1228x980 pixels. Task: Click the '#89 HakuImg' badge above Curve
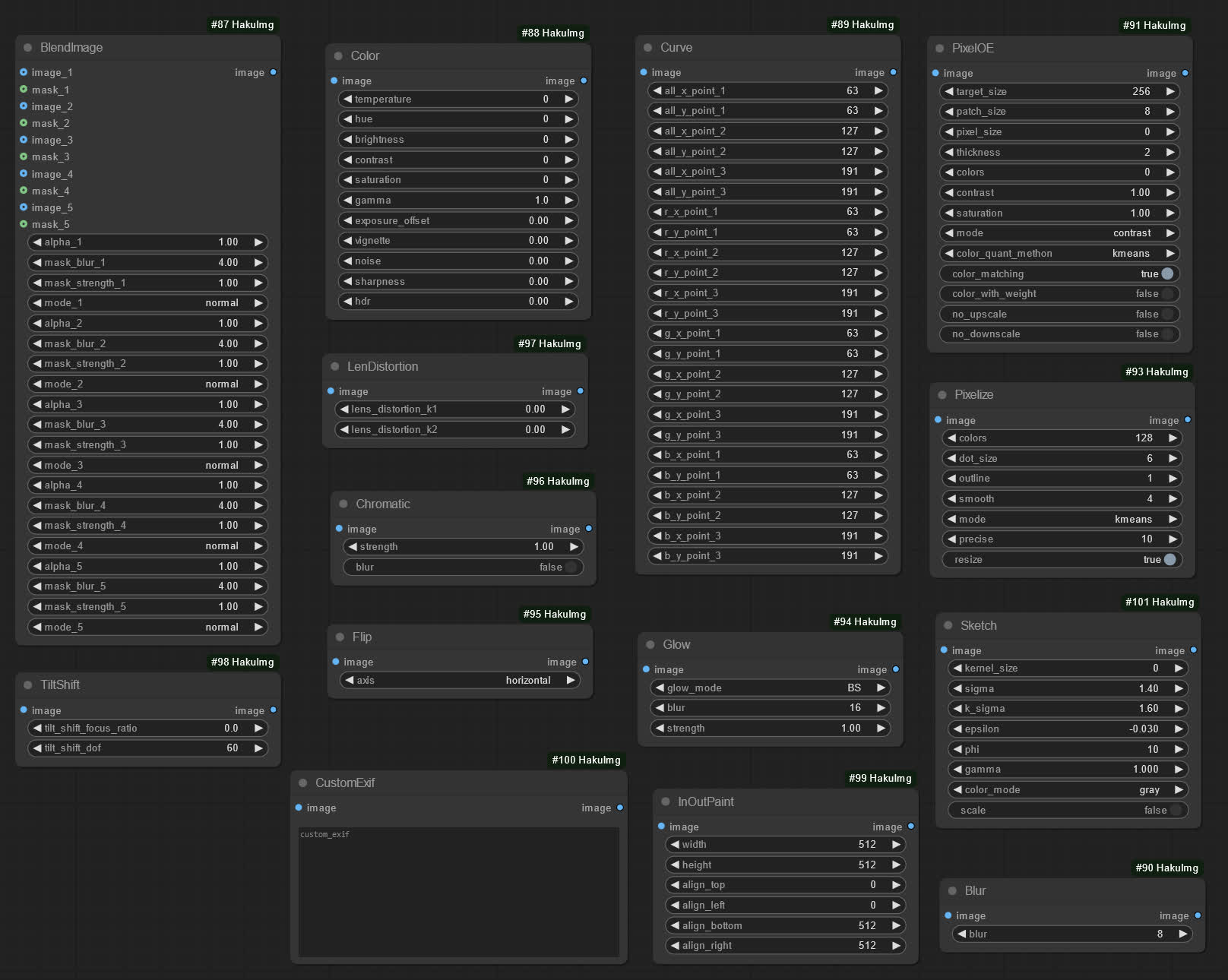(862, 24)
